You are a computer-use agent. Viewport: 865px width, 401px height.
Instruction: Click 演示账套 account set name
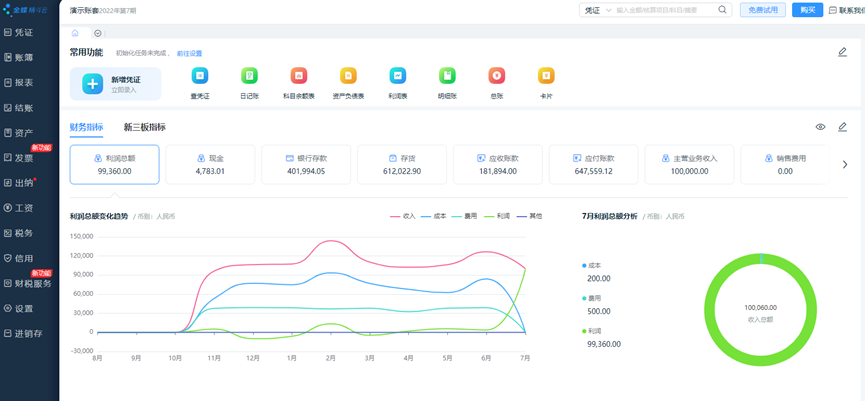(84, 10)
